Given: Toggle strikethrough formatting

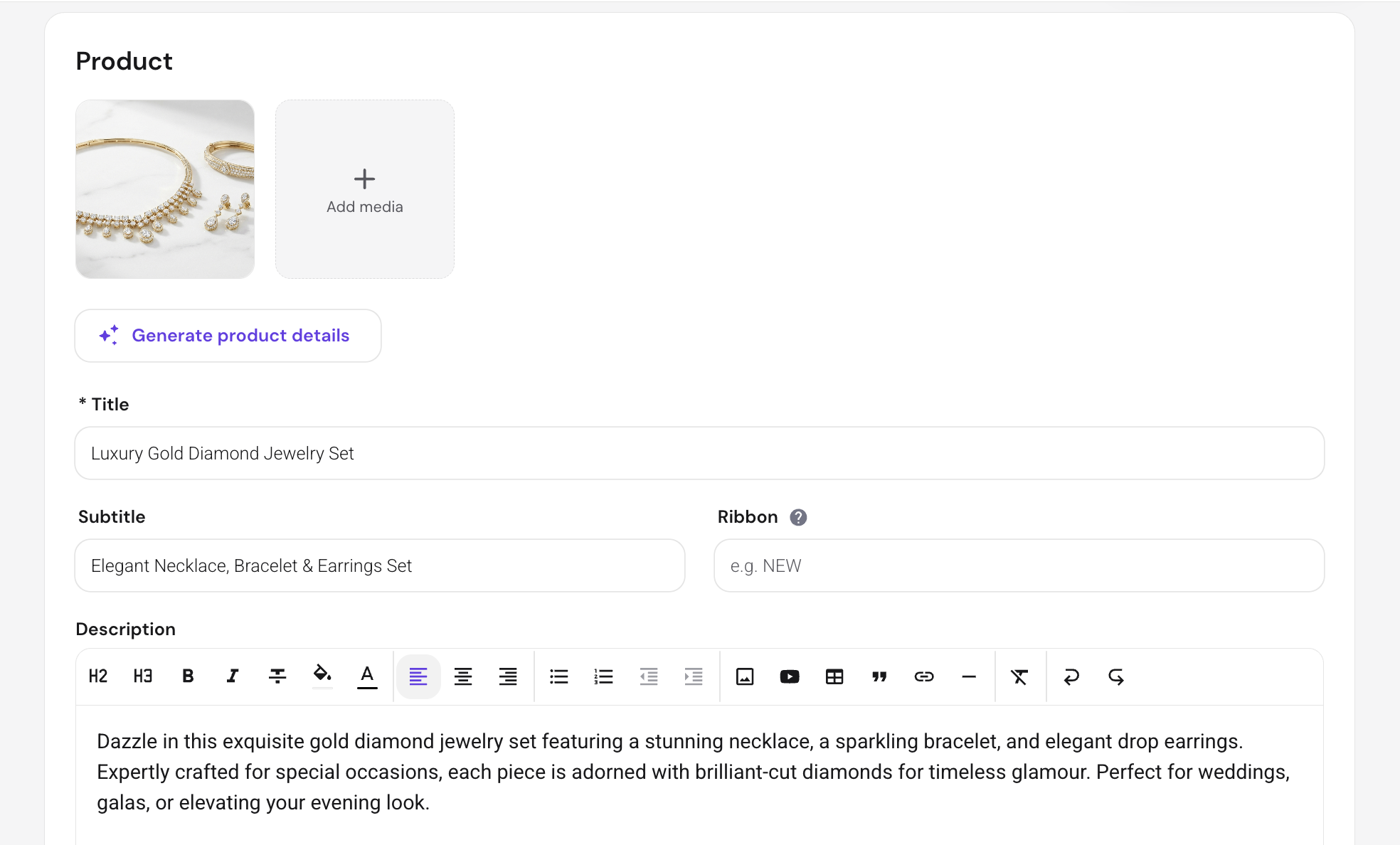Looking at the screenshot, I should click(x=277, y=676).
